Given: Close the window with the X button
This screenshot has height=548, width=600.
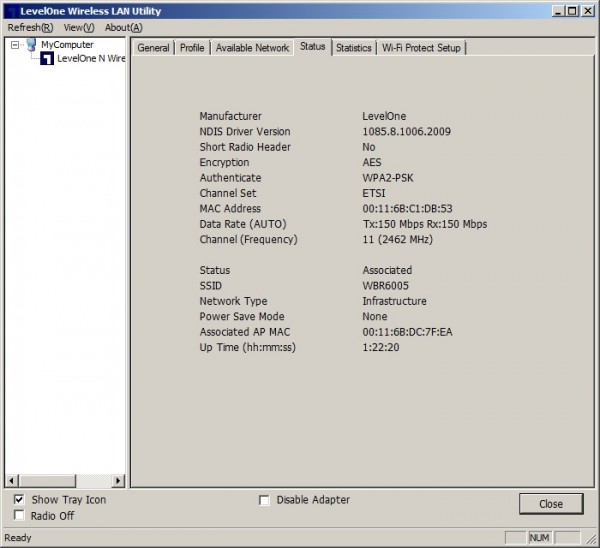Looking at the screenshot, I should tap(588, 11).
